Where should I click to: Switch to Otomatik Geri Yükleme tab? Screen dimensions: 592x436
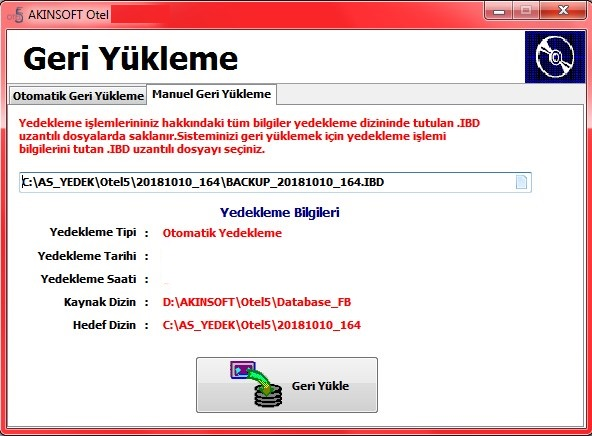pyautogui.click(x=78, y=96)
